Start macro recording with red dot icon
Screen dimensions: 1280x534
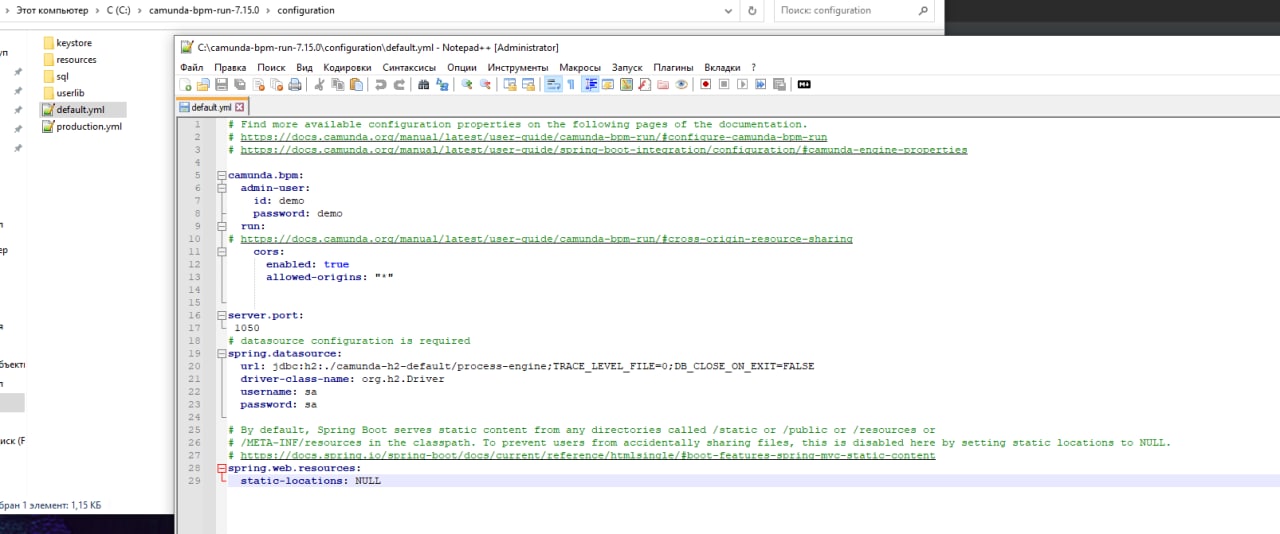click(705, 85)
